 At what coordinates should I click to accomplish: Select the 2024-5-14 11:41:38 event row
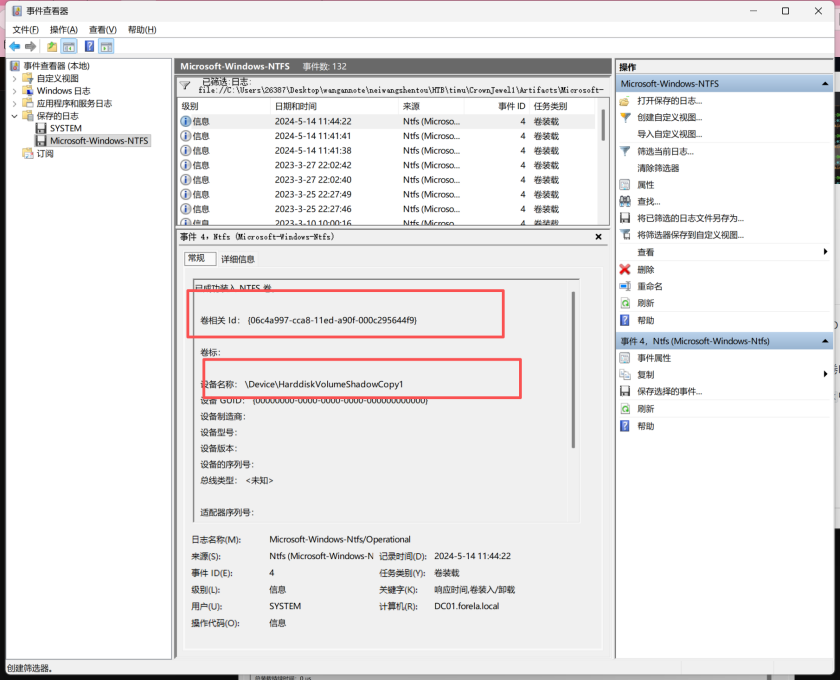[387, 151]
